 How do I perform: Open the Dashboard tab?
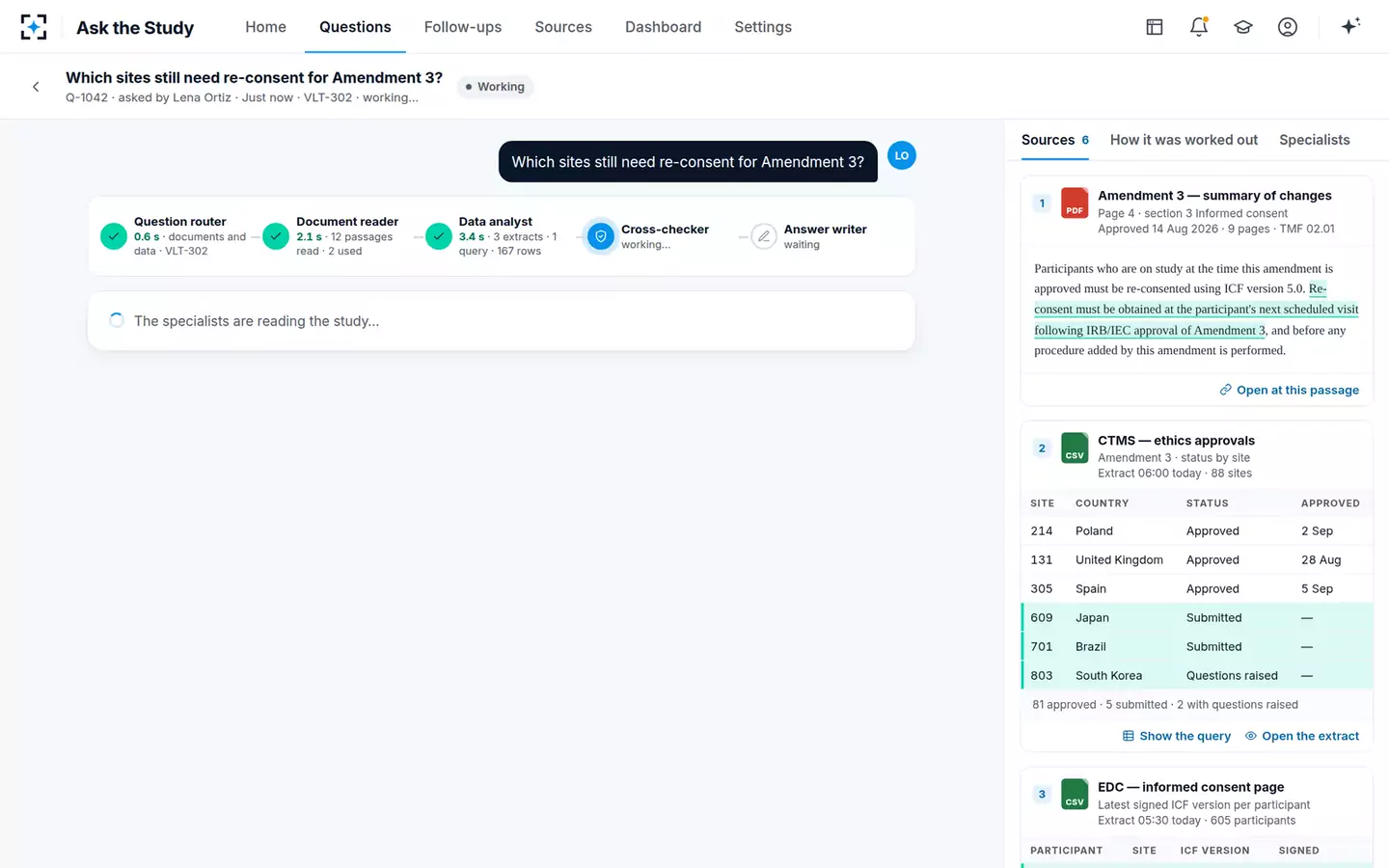663,27
